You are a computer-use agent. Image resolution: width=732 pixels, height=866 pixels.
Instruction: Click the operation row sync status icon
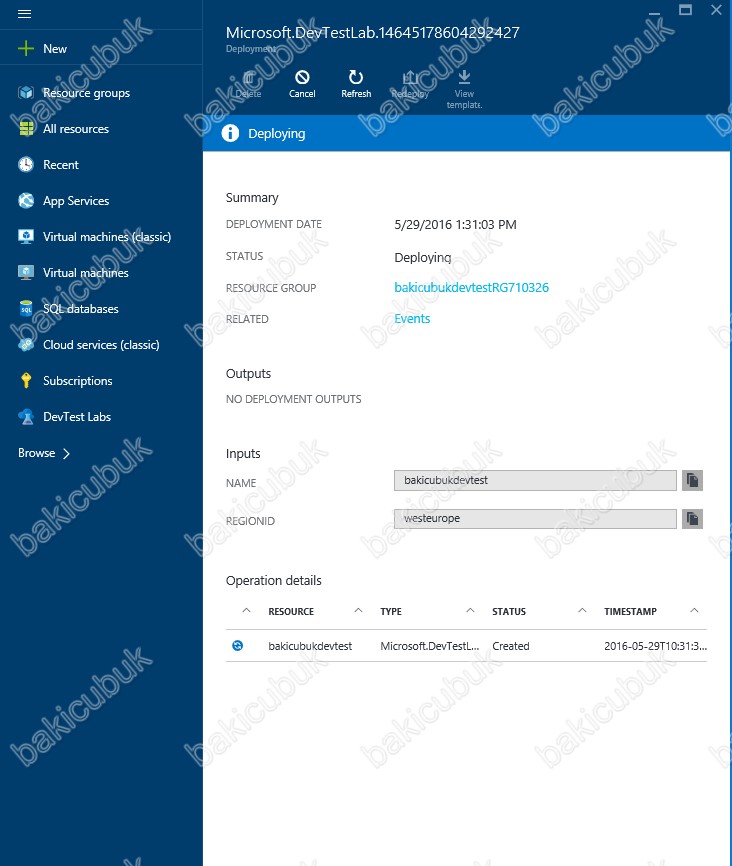click(x=238, y=646)
